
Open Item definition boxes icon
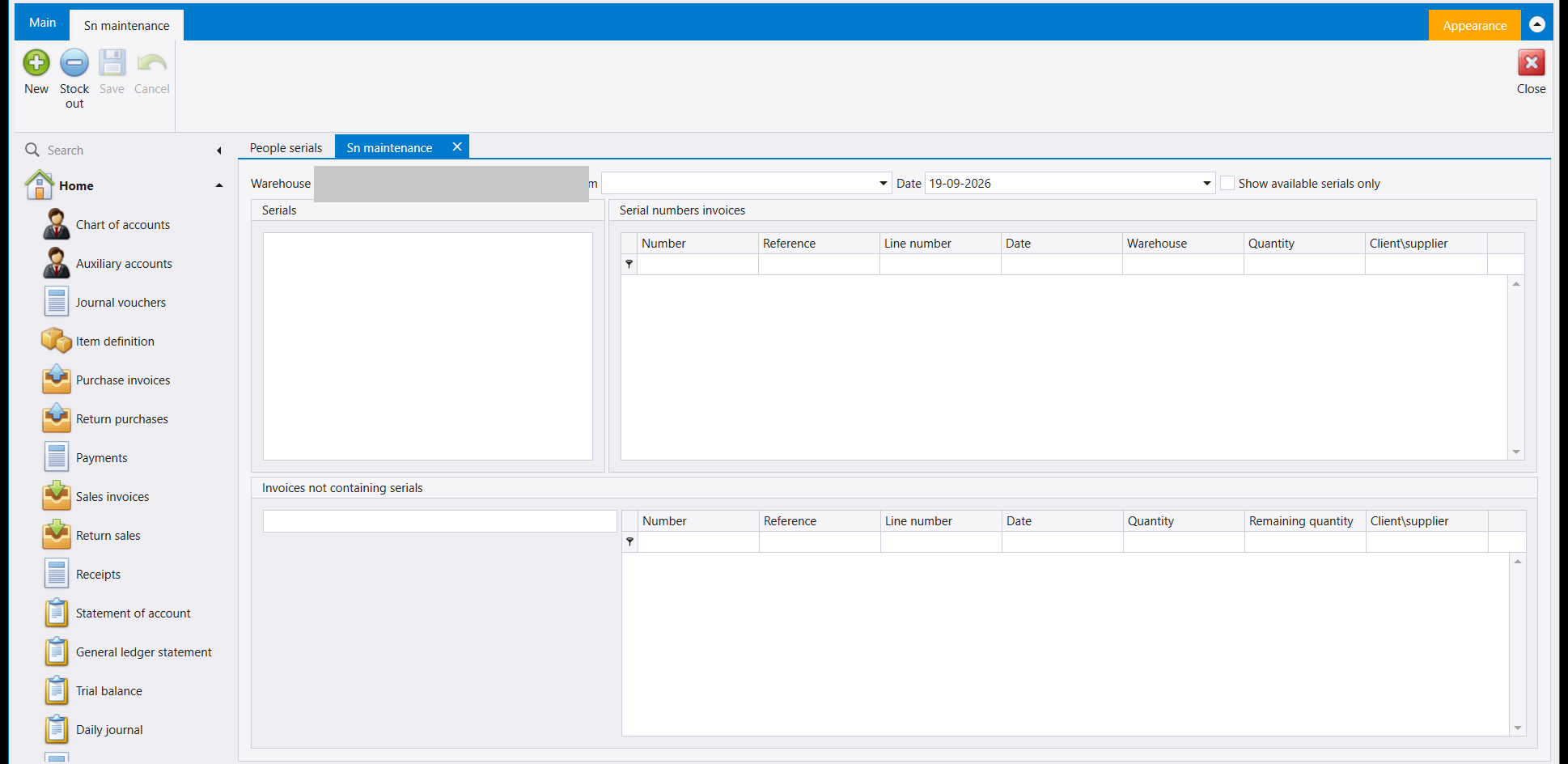[57, 341]
